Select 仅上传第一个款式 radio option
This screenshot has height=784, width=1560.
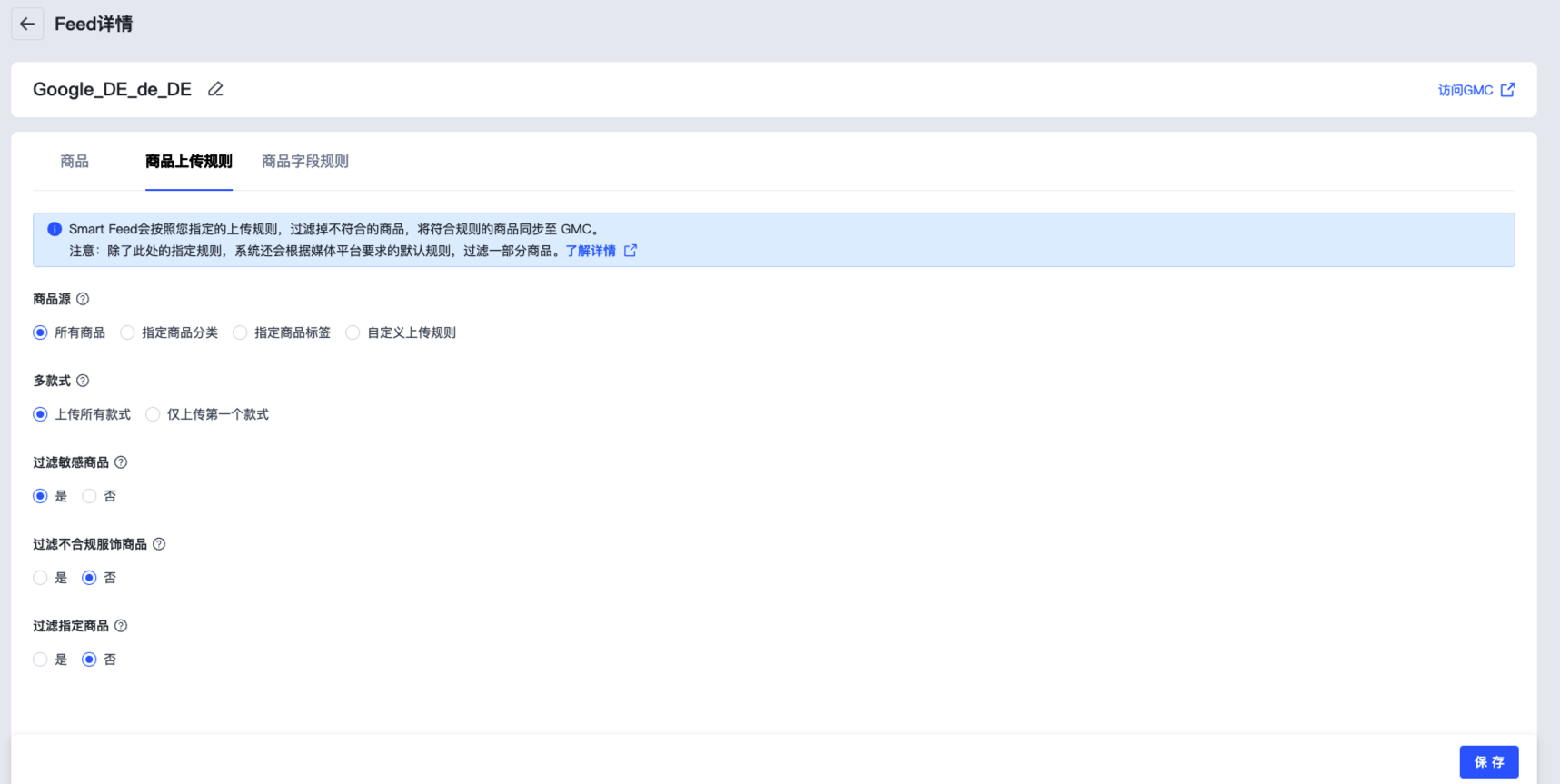[x=154, y=414]
